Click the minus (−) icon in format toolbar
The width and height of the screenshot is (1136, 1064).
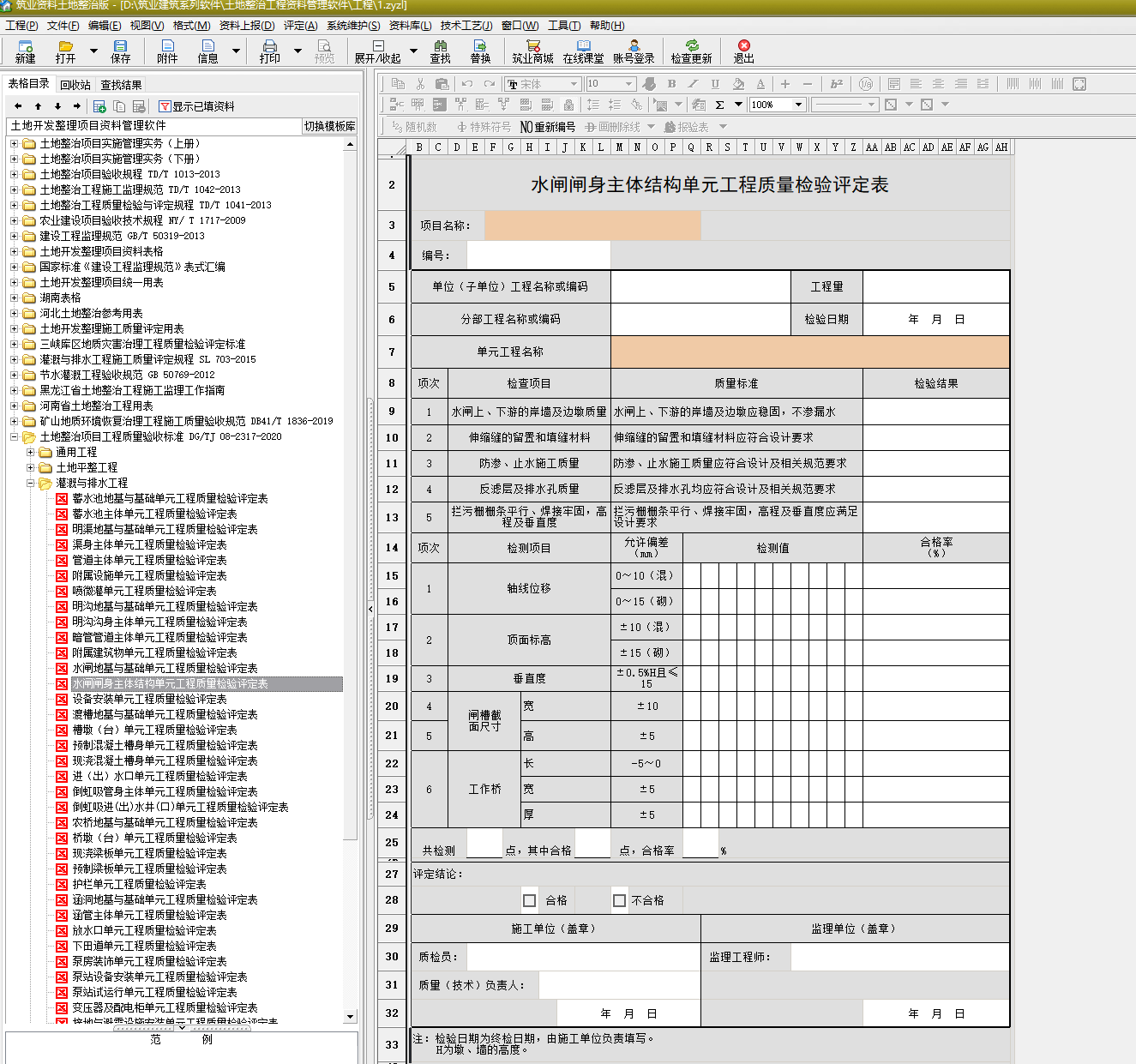(807, 84)
